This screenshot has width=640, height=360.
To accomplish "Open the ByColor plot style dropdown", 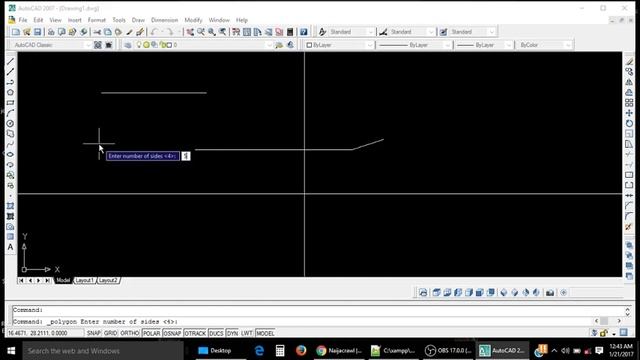I will point(568,45).
